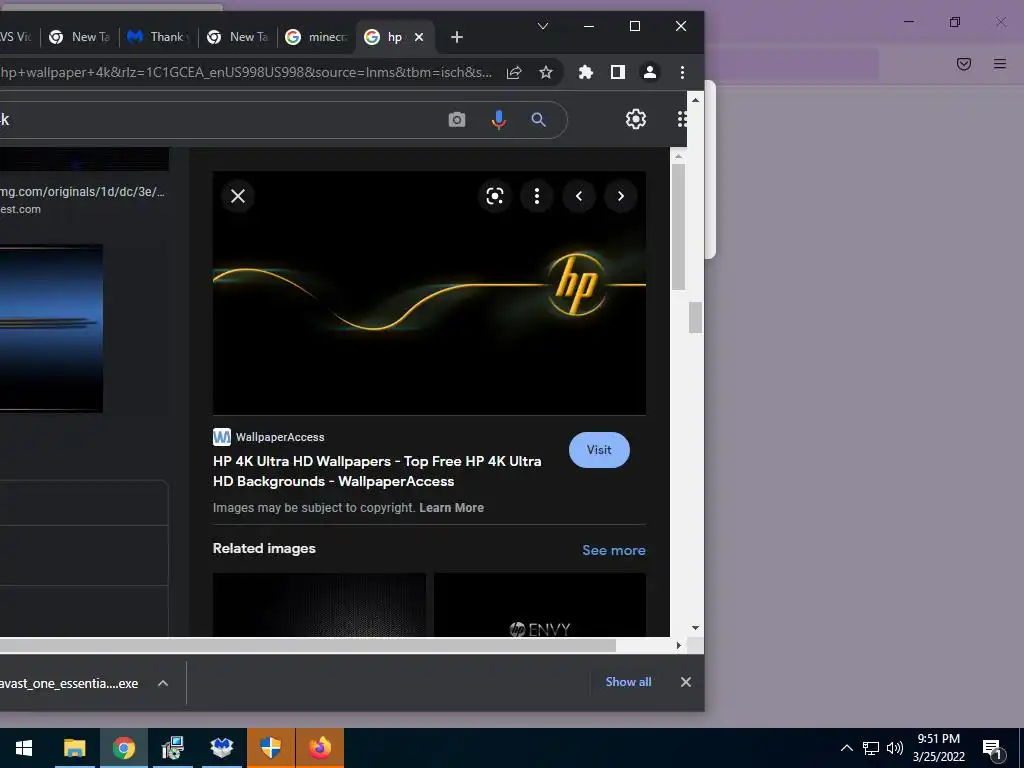Switch to Firefox from taskbar
Screen dimensions: 1024x768
tap(320, 748)
